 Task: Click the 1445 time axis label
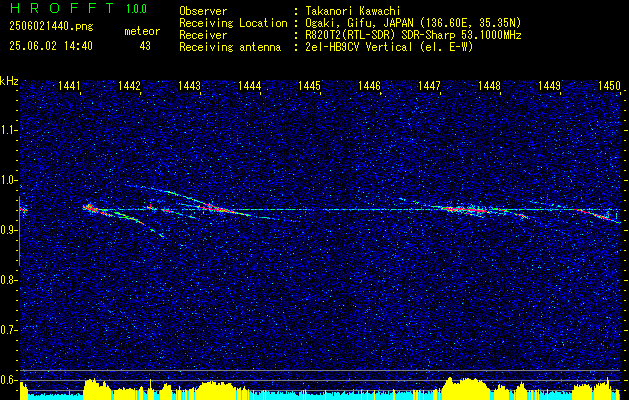(309, 85)
